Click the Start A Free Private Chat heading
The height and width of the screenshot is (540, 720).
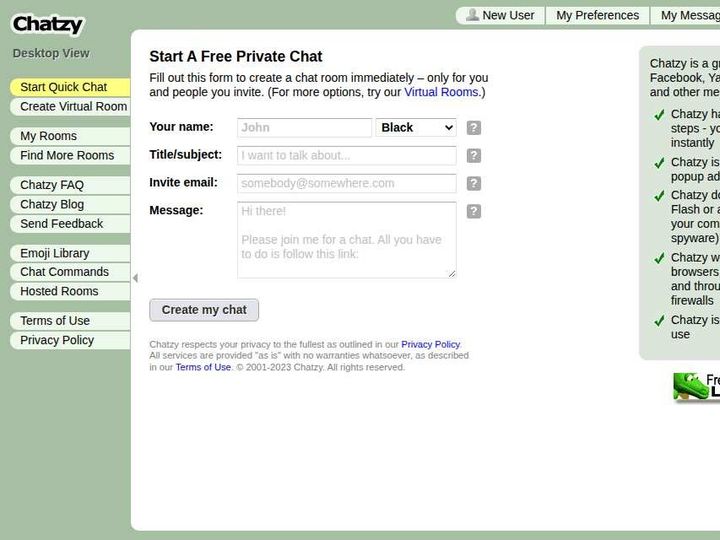pos(236,56)
